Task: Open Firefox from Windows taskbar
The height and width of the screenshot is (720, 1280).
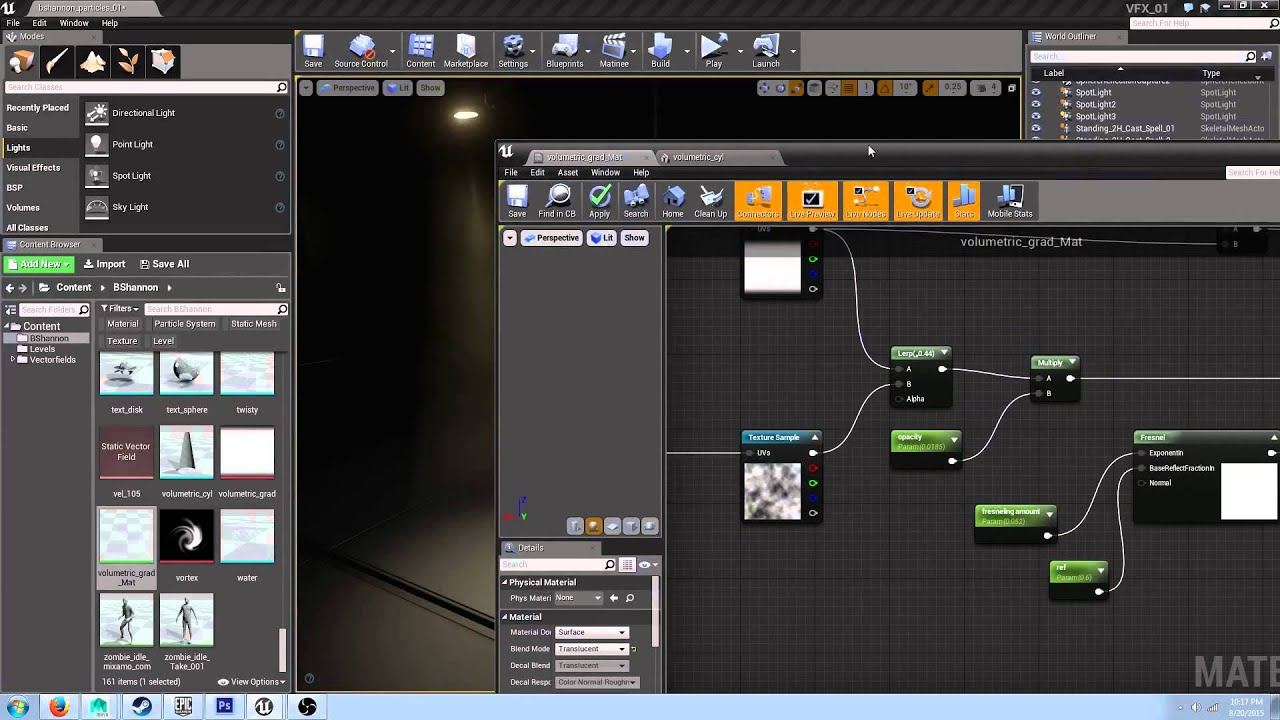Action: click(58, 706)
